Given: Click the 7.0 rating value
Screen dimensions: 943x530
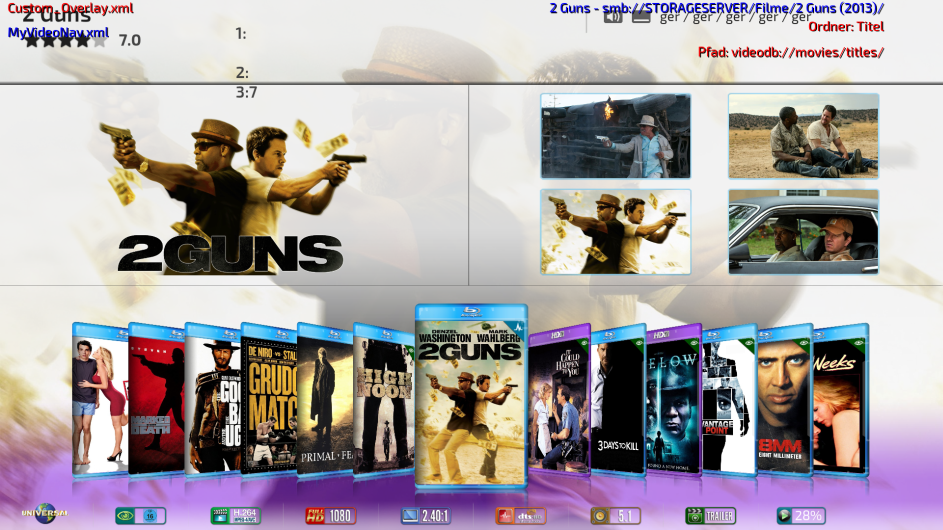Looking at the screenshot, I should (x=129, y=40).
